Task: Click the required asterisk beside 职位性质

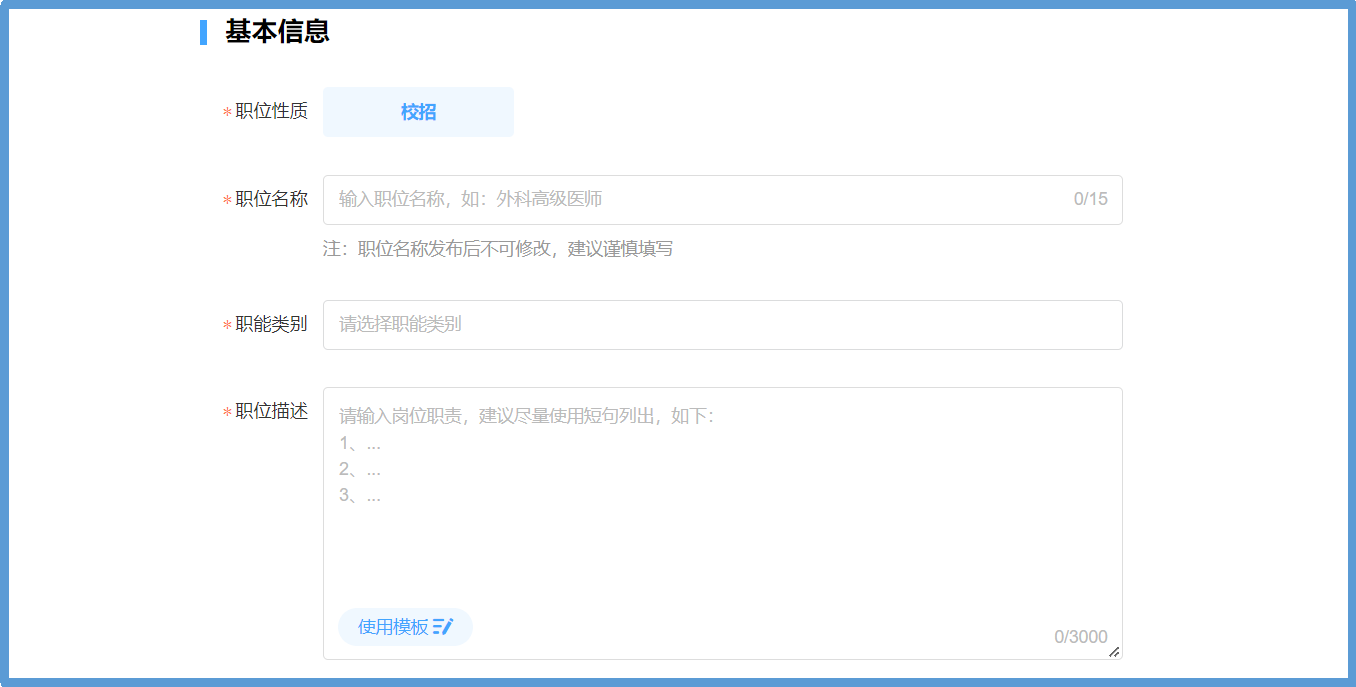Action: pos(227,113)
